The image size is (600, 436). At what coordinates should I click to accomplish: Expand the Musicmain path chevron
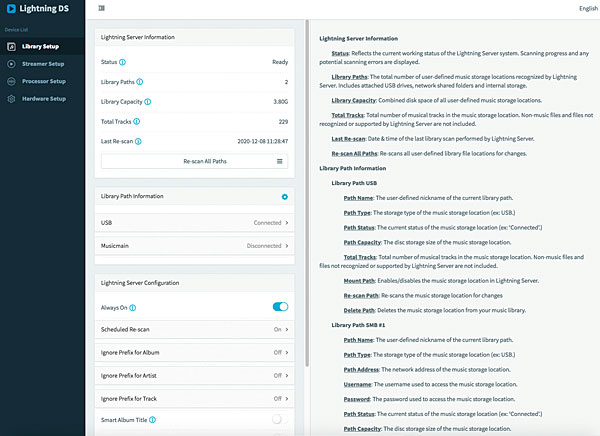tap(287, 246)
